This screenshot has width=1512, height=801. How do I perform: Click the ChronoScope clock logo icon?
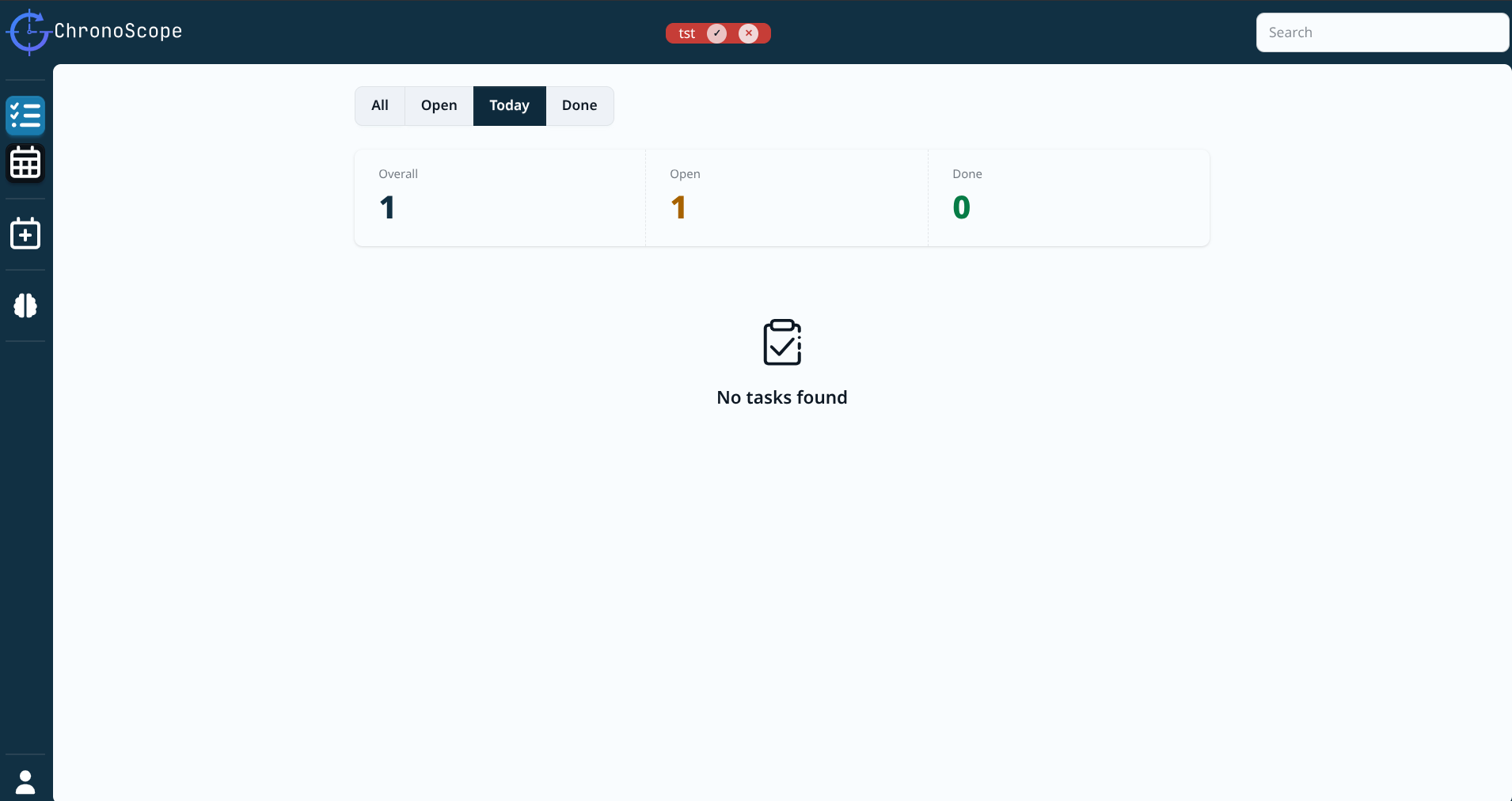coord(28,32)
